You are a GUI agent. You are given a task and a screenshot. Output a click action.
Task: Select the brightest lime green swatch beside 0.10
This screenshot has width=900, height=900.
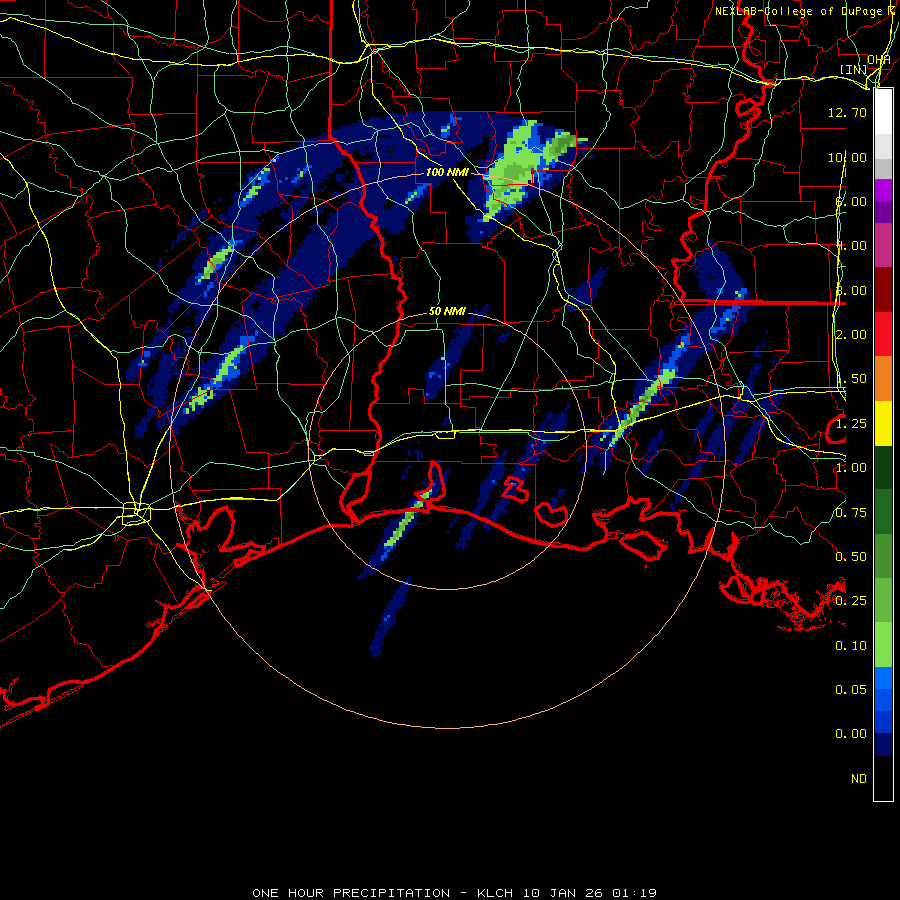[883, 645]
